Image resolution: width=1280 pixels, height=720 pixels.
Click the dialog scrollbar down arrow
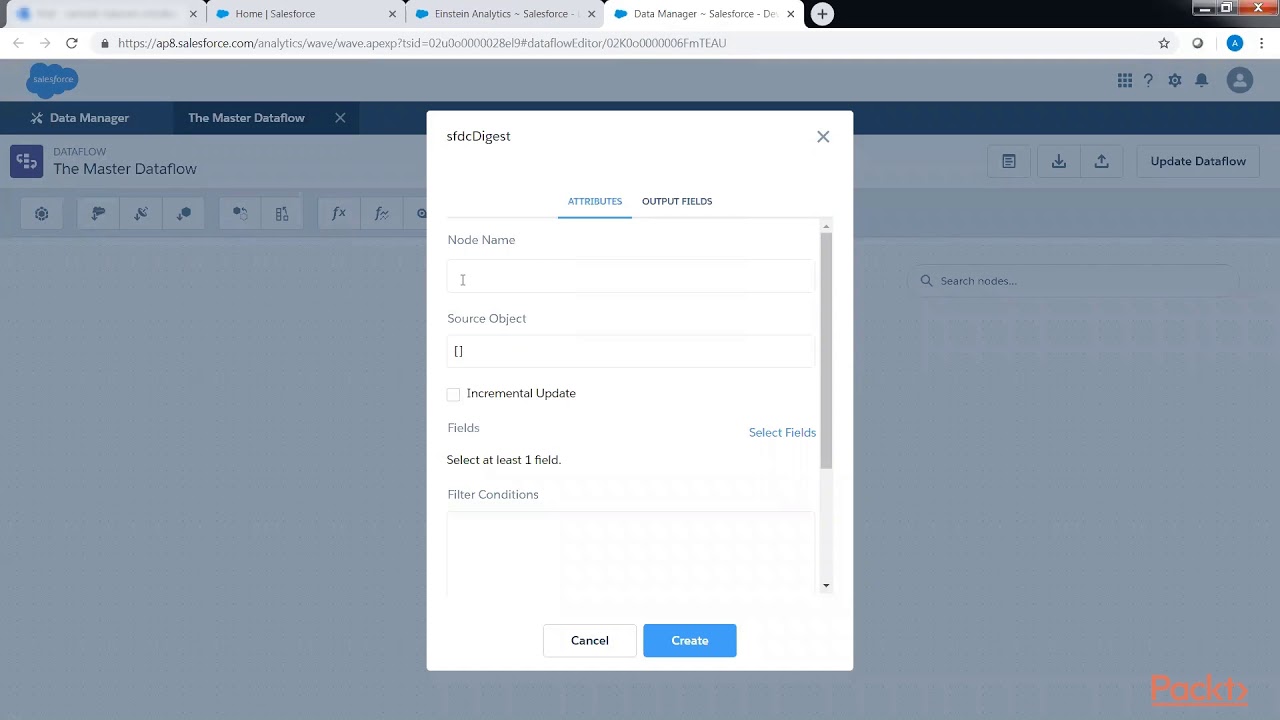pyautogui.click(x=826, y=585)
